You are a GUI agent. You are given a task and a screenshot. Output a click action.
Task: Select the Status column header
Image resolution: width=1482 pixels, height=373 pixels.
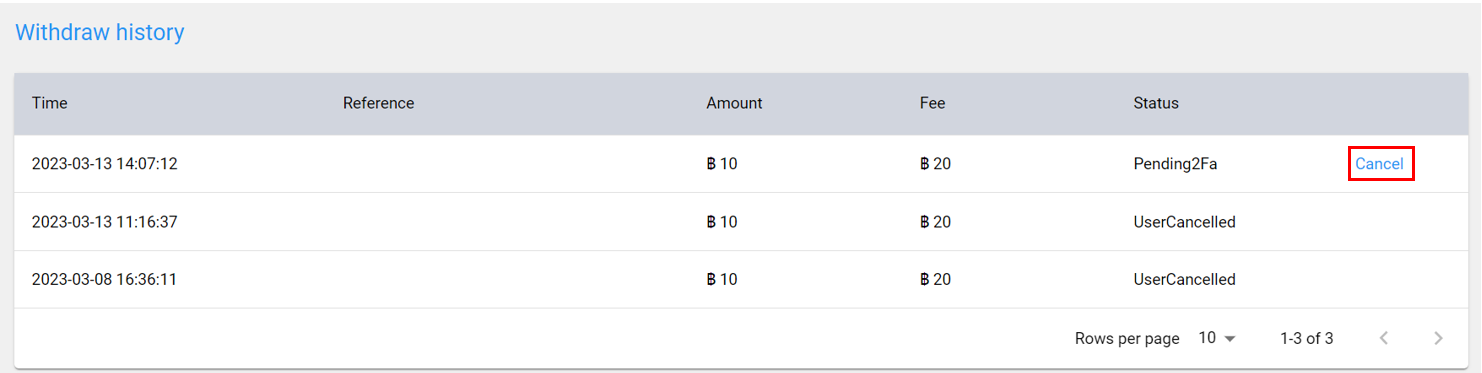point(1156,103)
